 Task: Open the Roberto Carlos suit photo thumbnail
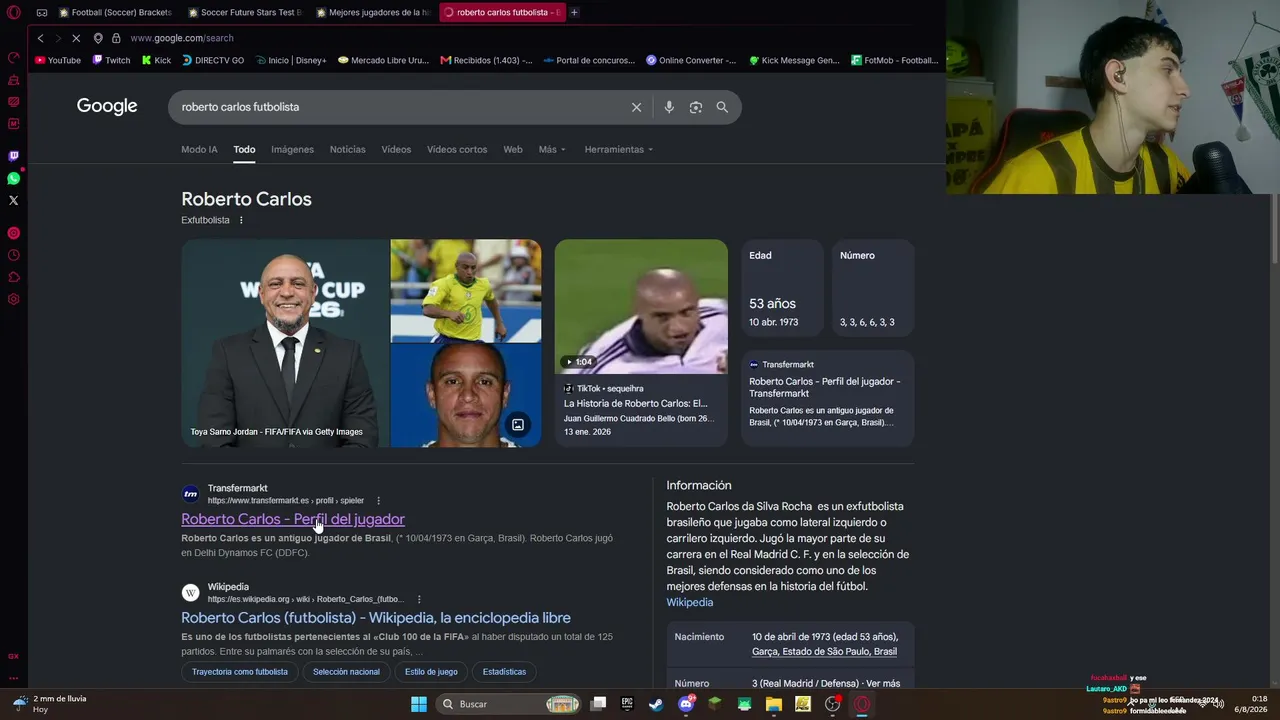click(x=285, y=343)
